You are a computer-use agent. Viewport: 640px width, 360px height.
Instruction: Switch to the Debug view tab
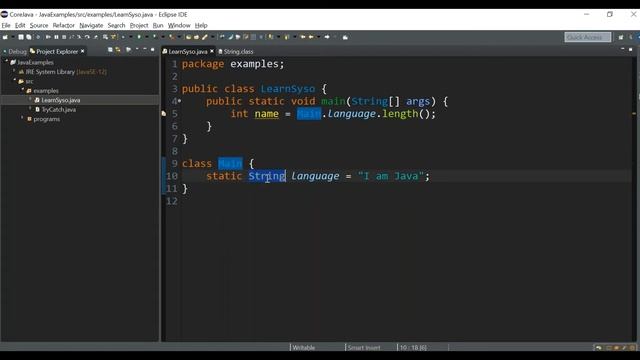tap(15, 51)
